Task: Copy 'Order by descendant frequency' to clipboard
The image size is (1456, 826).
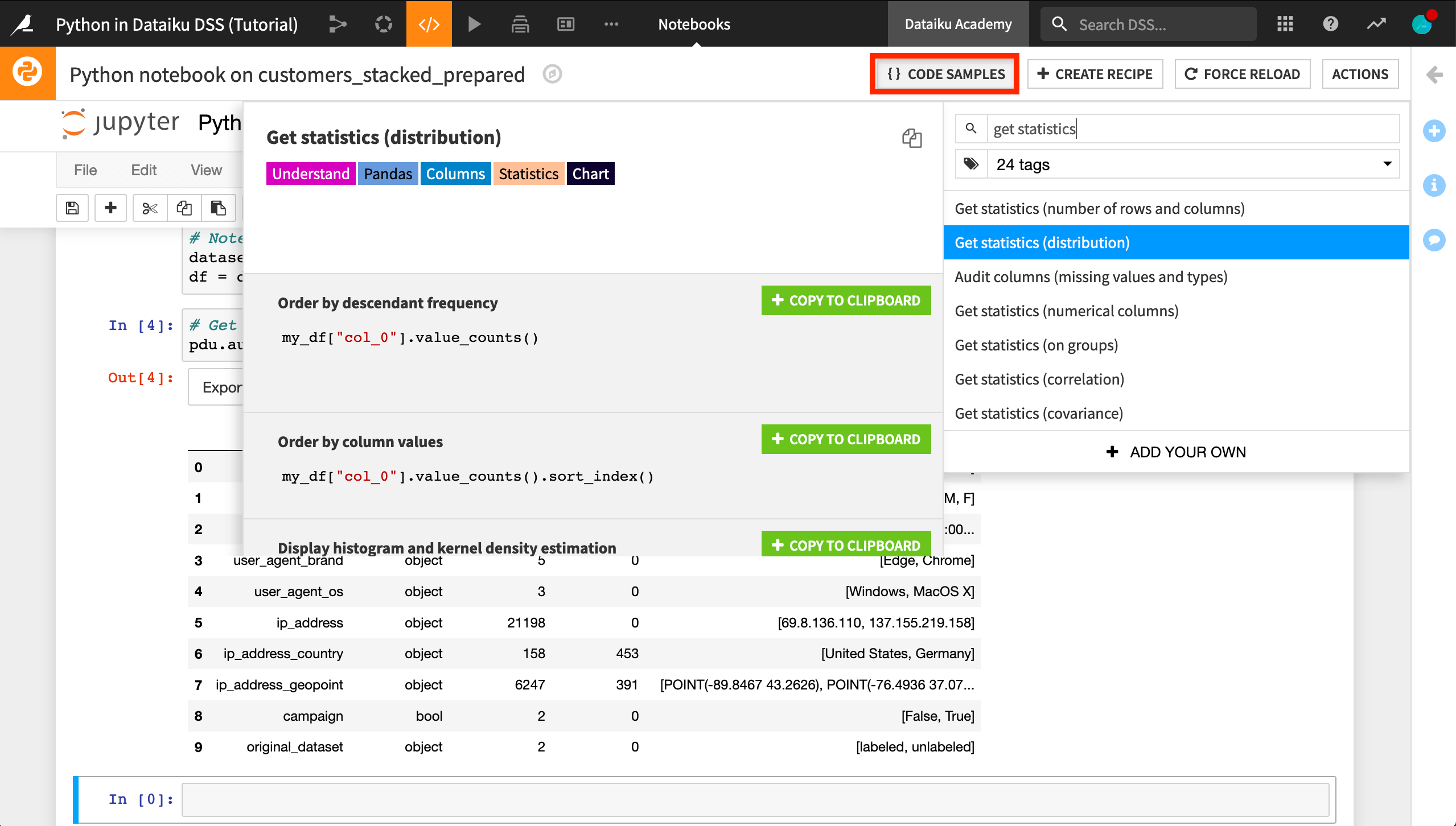Action: (846, 300)
